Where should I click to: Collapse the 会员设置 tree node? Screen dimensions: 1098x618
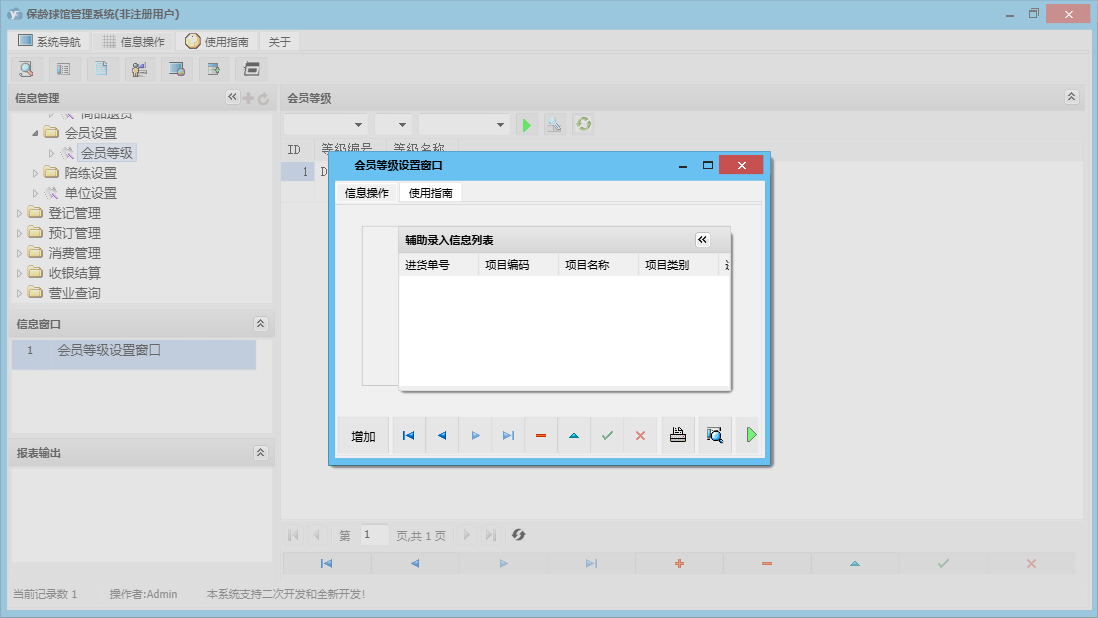click(x=36, y=133)
